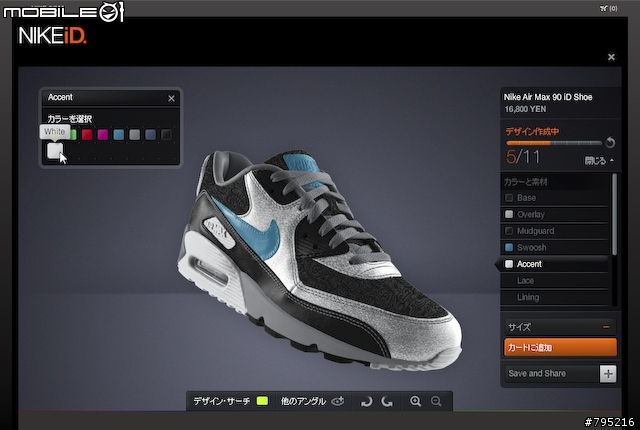Pick the magenta Accent color swatch
This screenshot has height=430, width=640.
pyautogui.click(x=103, y=135)
